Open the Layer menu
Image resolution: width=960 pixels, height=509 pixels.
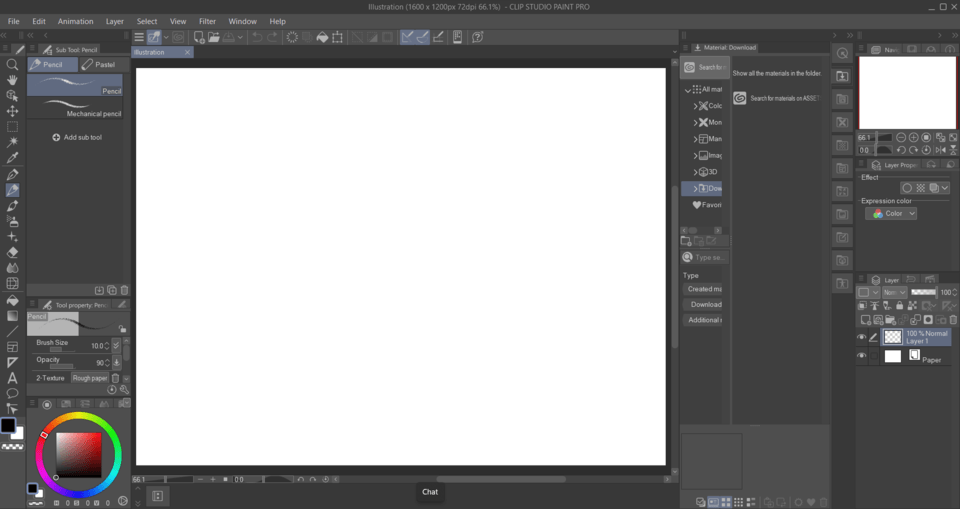click(x=114, y=21)
